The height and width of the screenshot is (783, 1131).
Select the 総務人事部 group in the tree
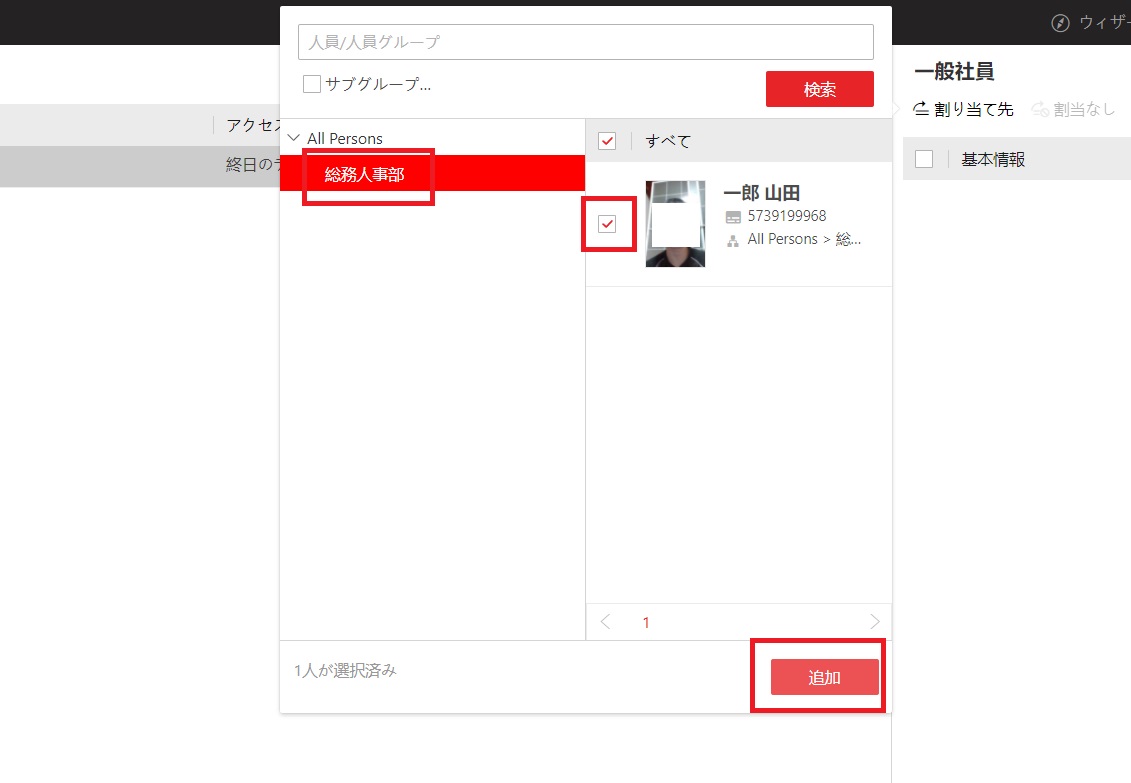pyautogui.click(x=367, y=173)
